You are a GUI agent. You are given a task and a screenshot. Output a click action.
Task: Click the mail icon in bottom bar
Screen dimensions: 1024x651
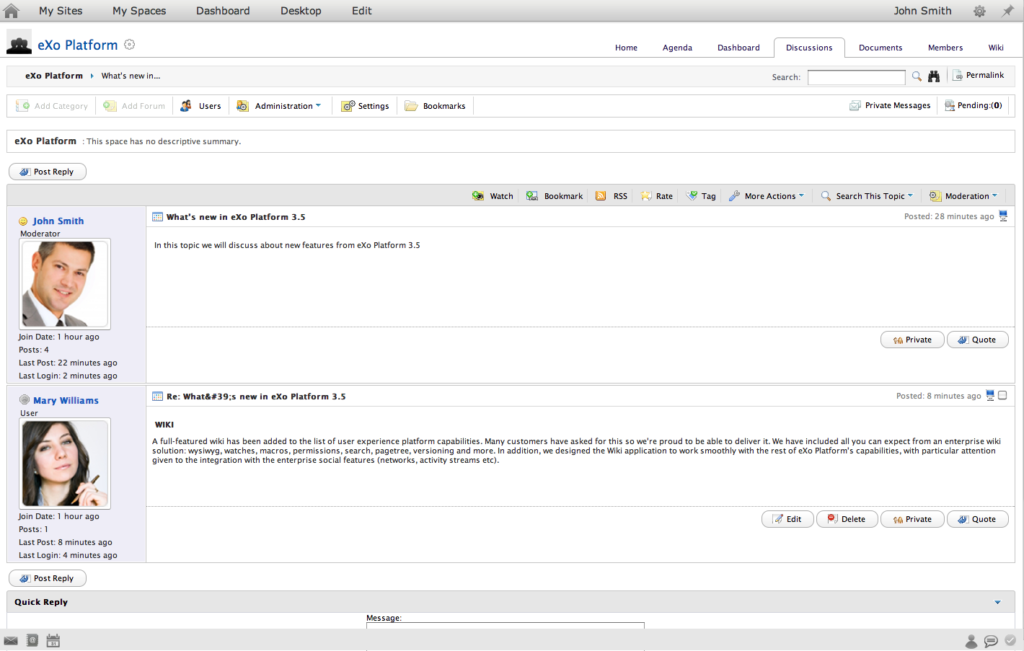10,641
